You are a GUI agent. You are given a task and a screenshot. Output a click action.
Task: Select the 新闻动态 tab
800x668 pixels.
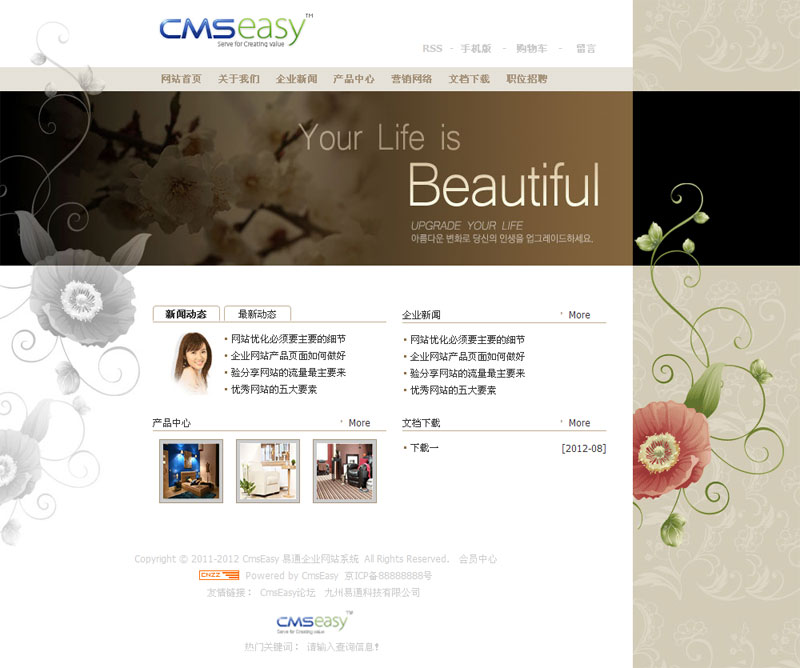186,314
